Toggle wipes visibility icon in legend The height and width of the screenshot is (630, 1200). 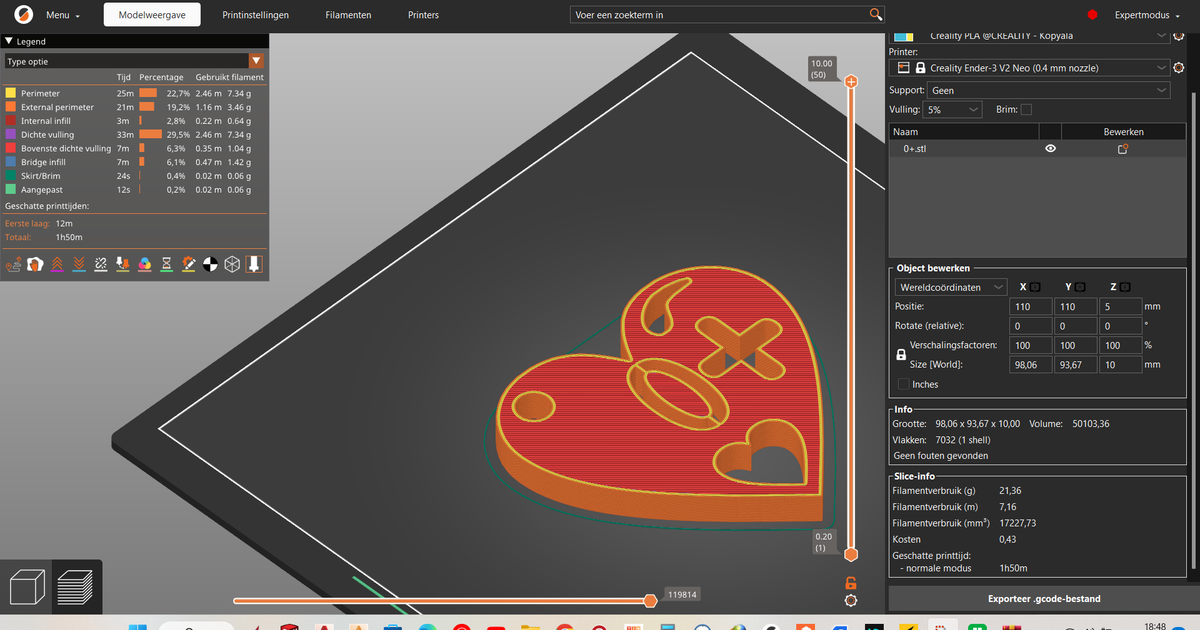point(35,264)
